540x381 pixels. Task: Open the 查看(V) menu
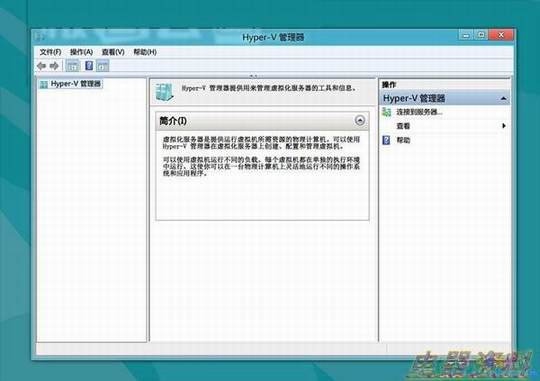click(113, 52)
